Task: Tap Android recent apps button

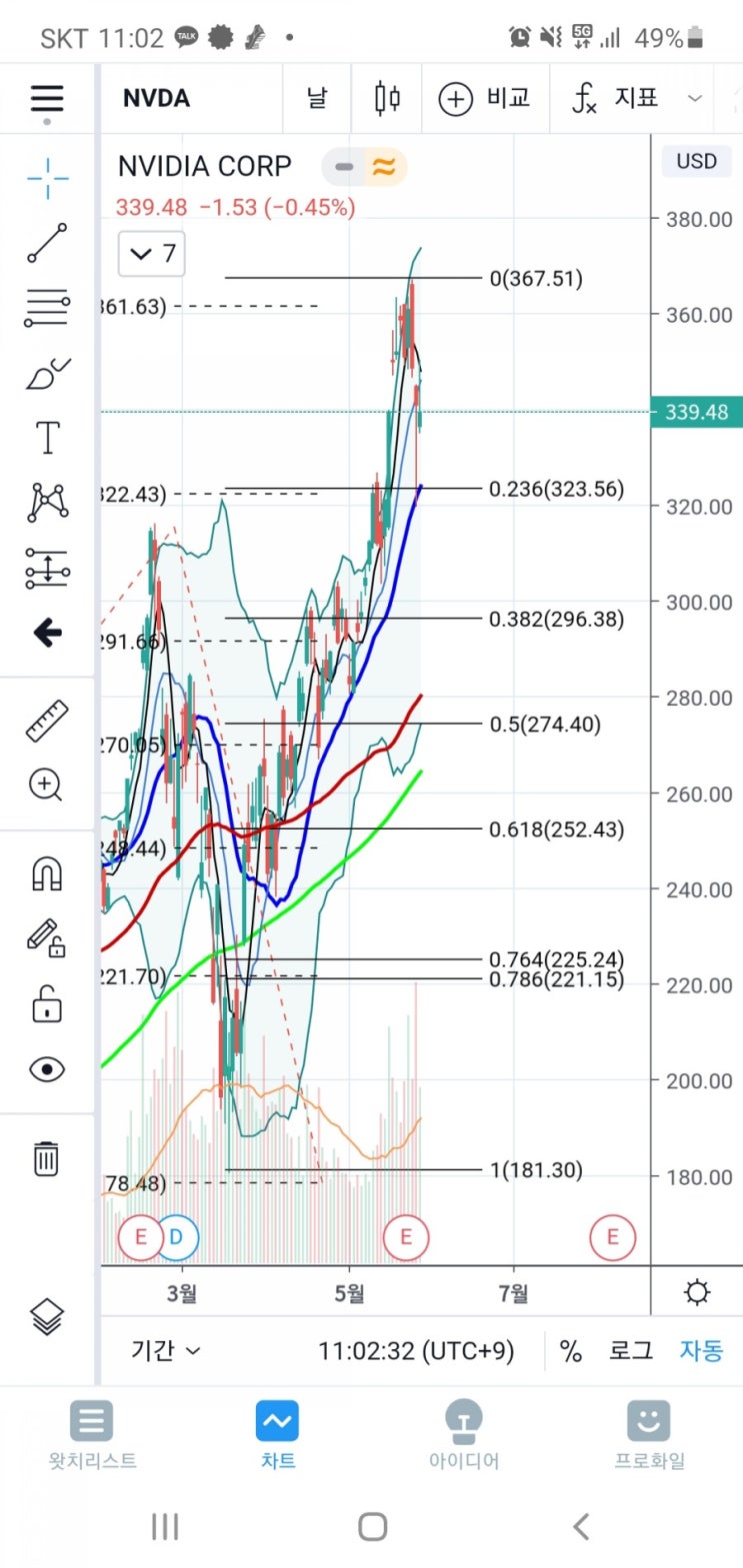Action: click(x=165, y=1526)
